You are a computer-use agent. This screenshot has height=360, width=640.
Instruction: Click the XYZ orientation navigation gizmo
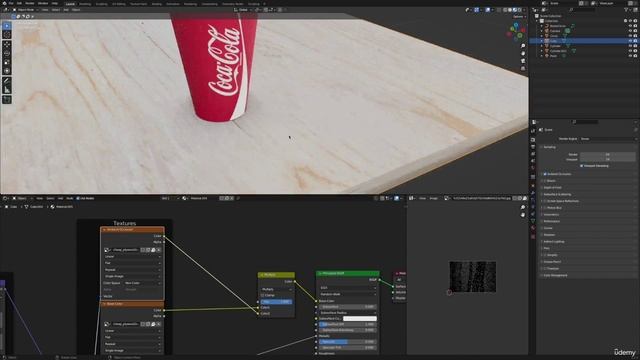pos(516,32)
